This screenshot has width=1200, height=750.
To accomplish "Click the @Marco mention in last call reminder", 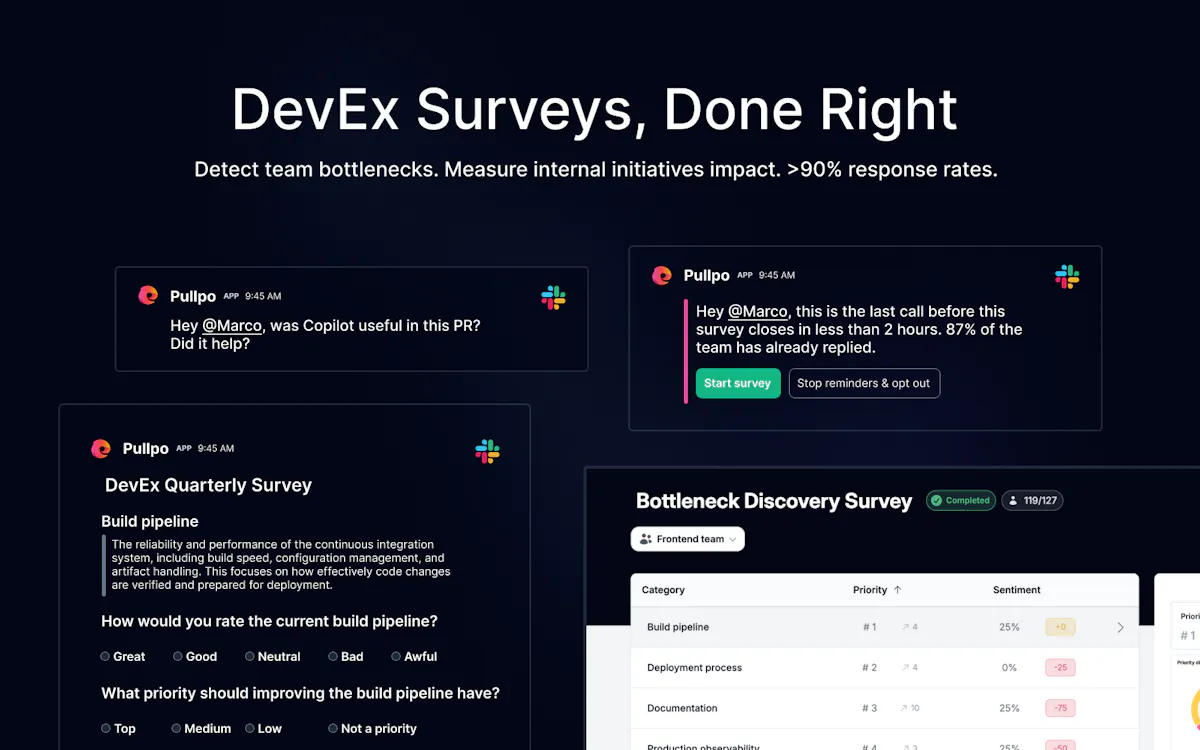I will (x=758, y=311).
